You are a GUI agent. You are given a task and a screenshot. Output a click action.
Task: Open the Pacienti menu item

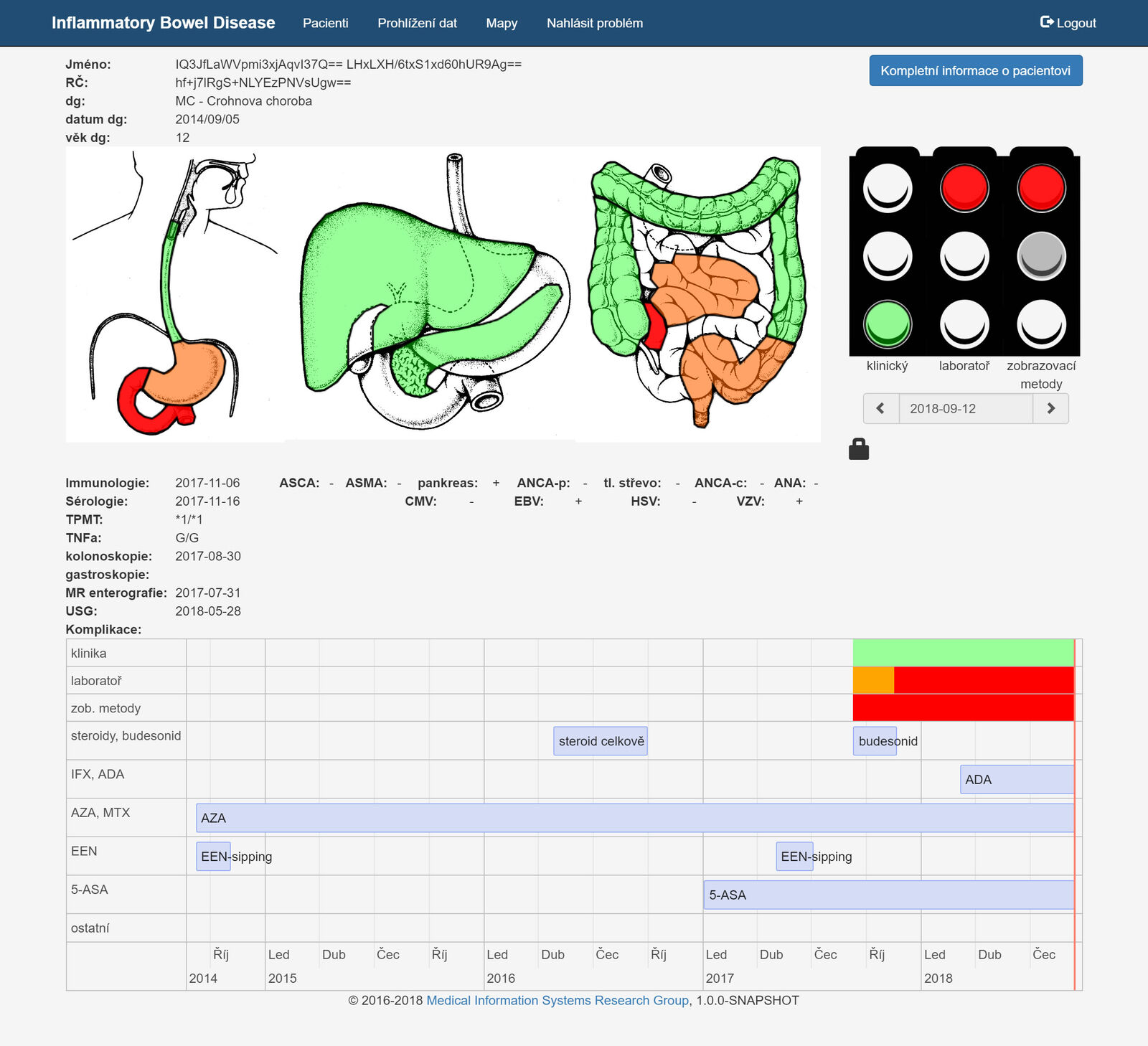(325, 23)
